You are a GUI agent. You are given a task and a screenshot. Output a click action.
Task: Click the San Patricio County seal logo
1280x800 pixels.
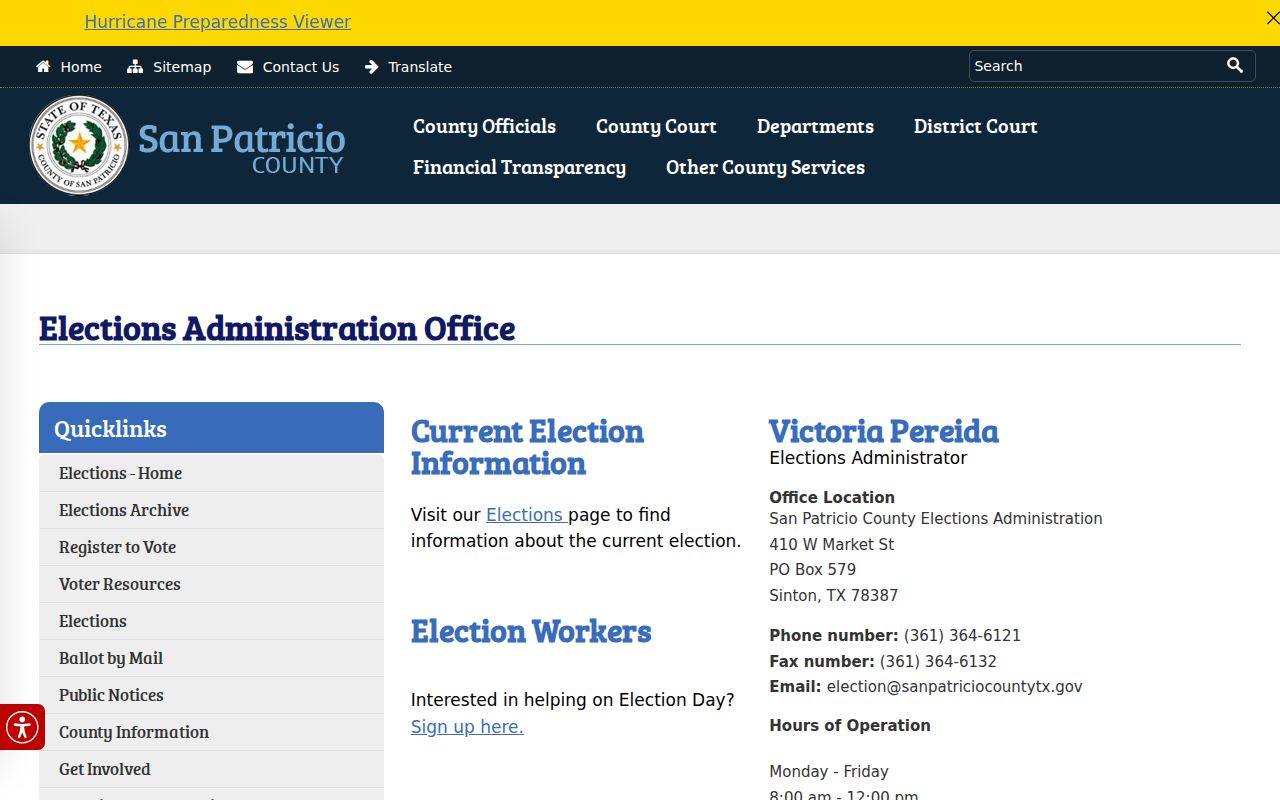tap(79, 145)
